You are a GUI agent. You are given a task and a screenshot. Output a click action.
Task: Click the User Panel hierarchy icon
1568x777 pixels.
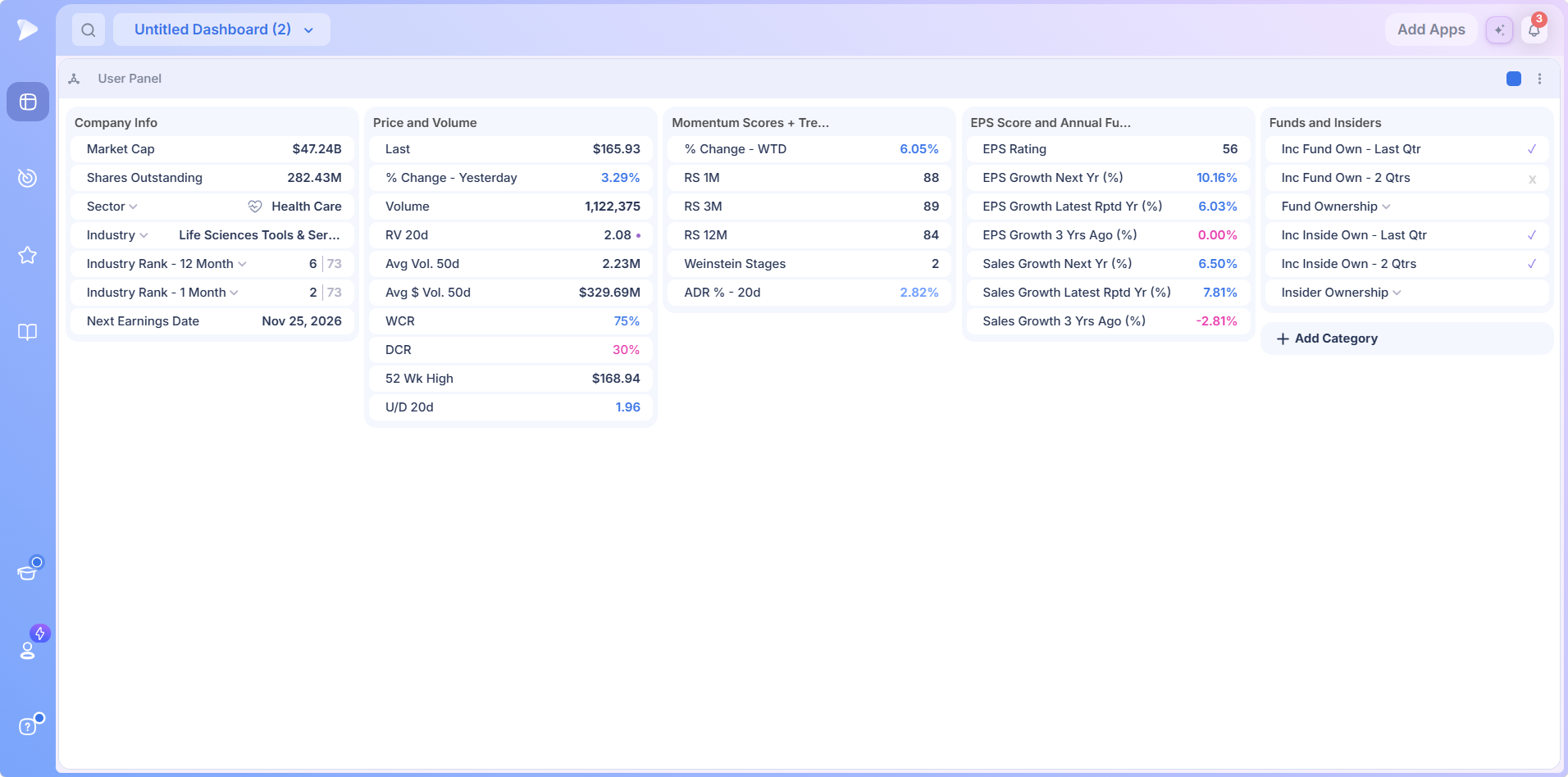click(74, 79)
